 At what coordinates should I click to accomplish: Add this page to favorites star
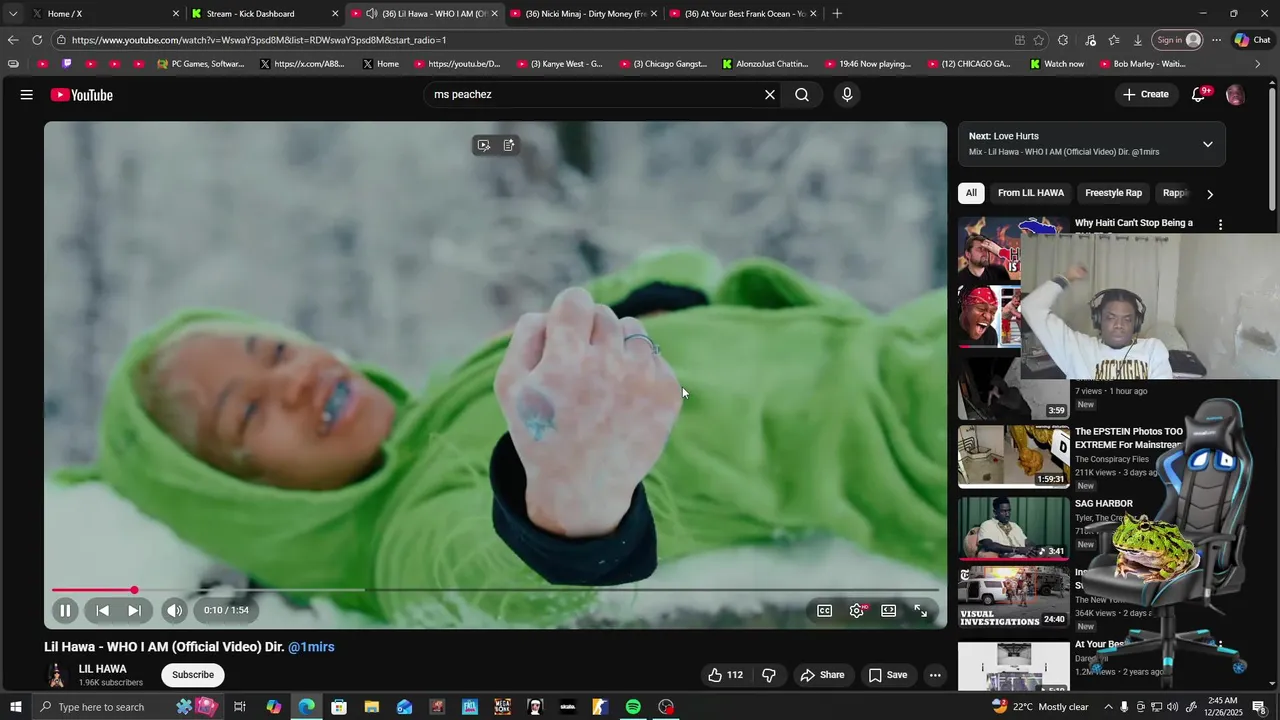coord(1039,40)
